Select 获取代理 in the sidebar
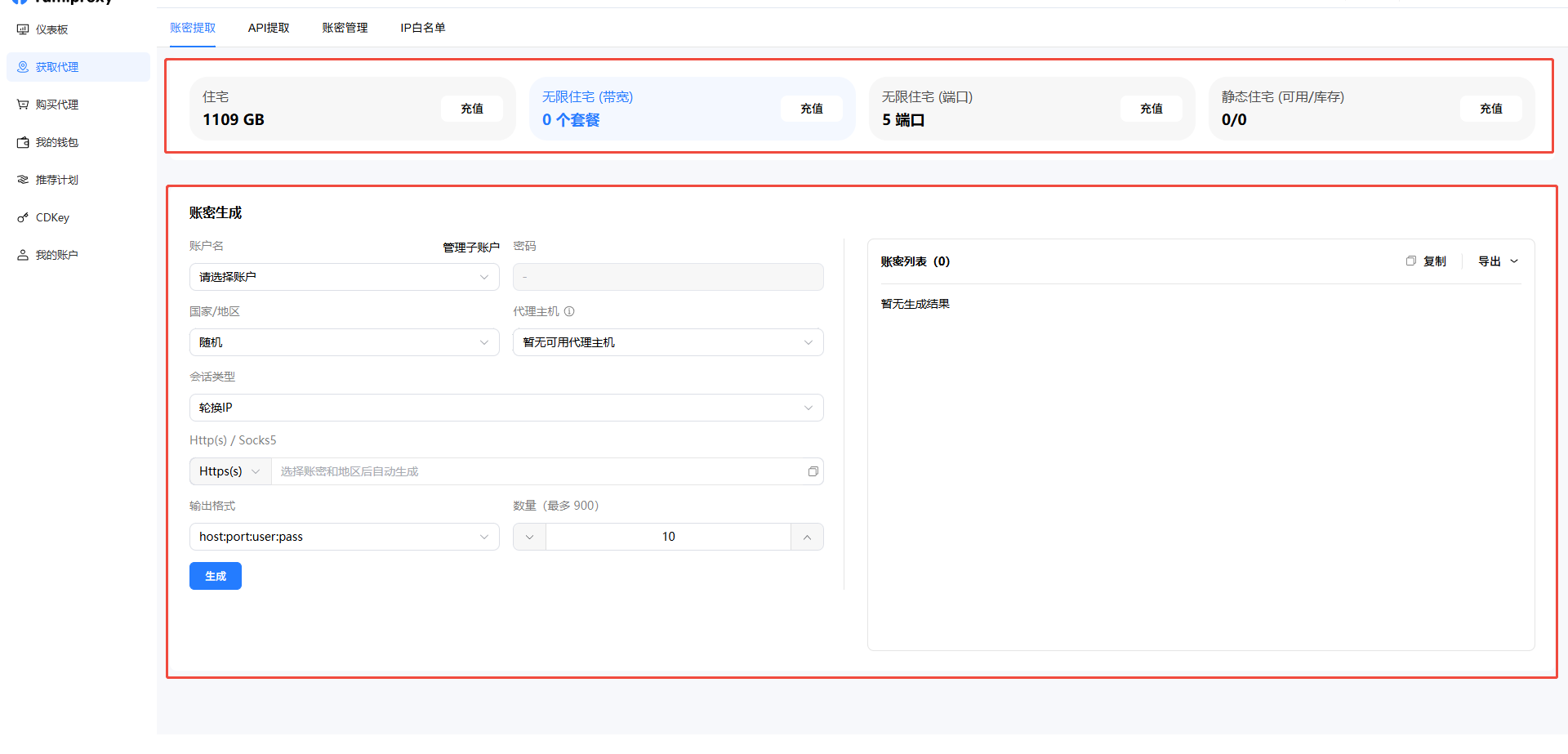 click(78, 67)
